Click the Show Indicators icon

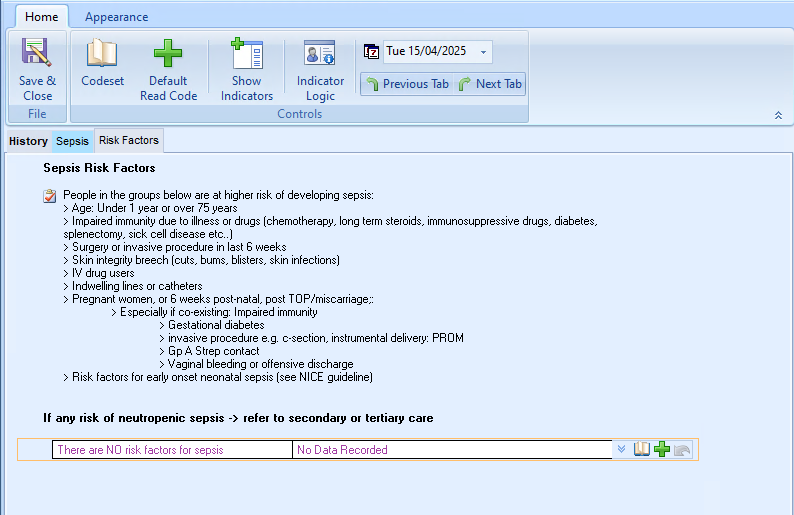point(247,53)
